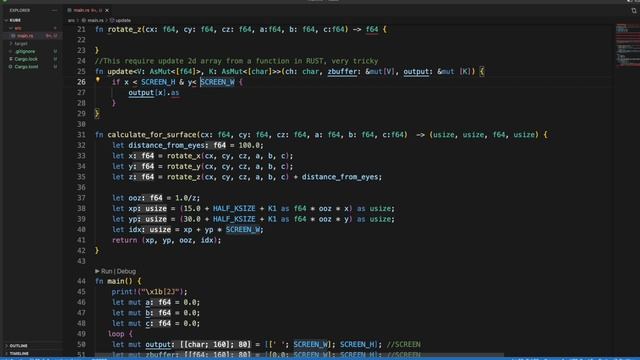The image size is (640, 360).
Task: Click "zbuffer" parameter on line 25
Action: [x=342, y=71]
